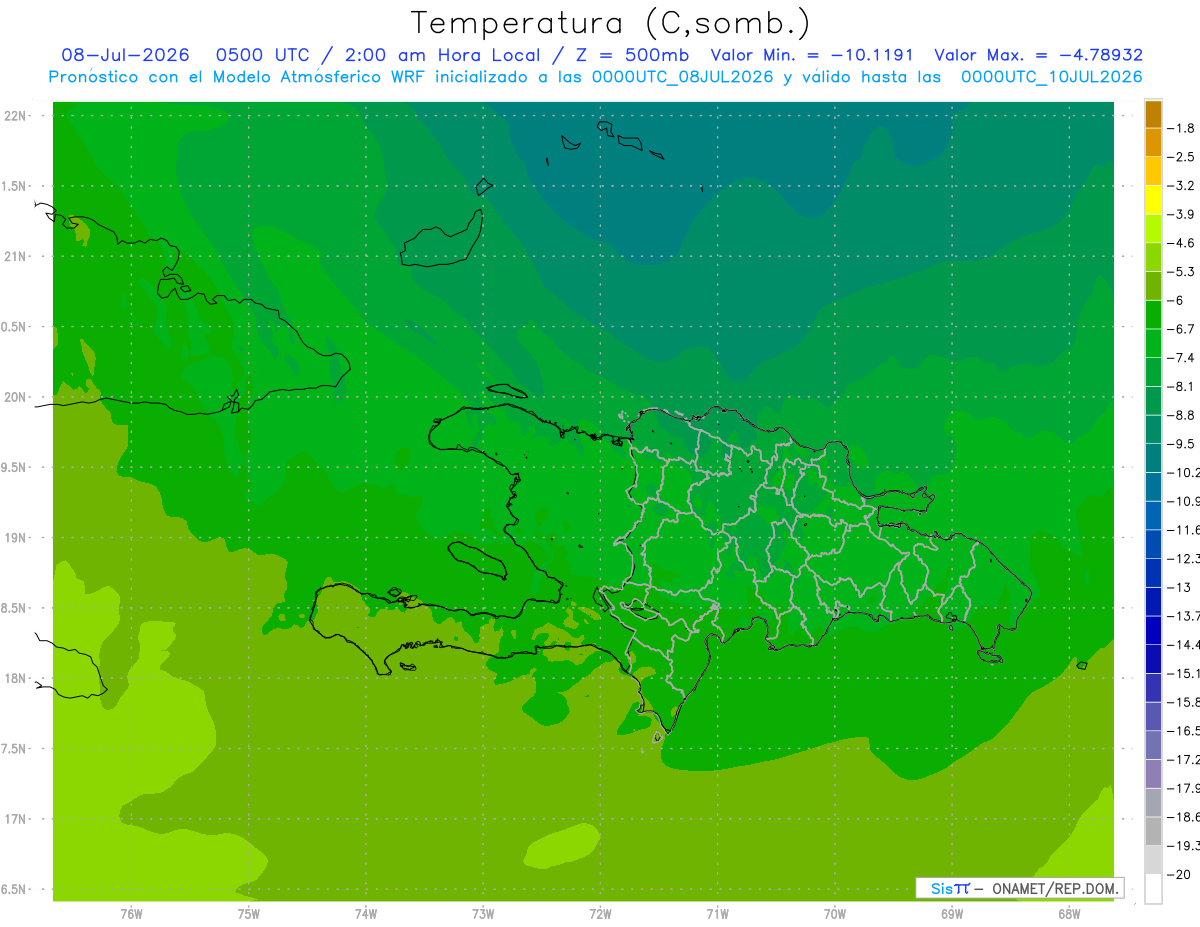Click the white legend swatch below -20
The width and height of the screenshot is (1200, 927).
pos(1153,889)
